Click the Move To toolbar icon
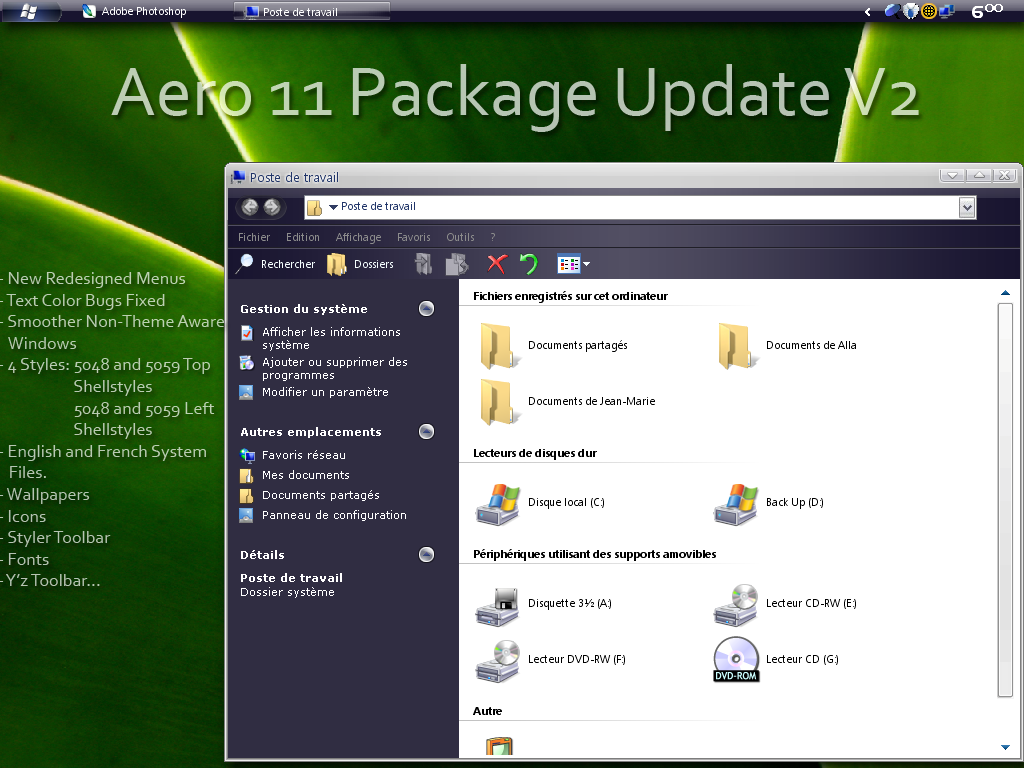Image resolution: width=1024 pixels, height=768 pixels. pyautogui.click(x=422, y=264)
